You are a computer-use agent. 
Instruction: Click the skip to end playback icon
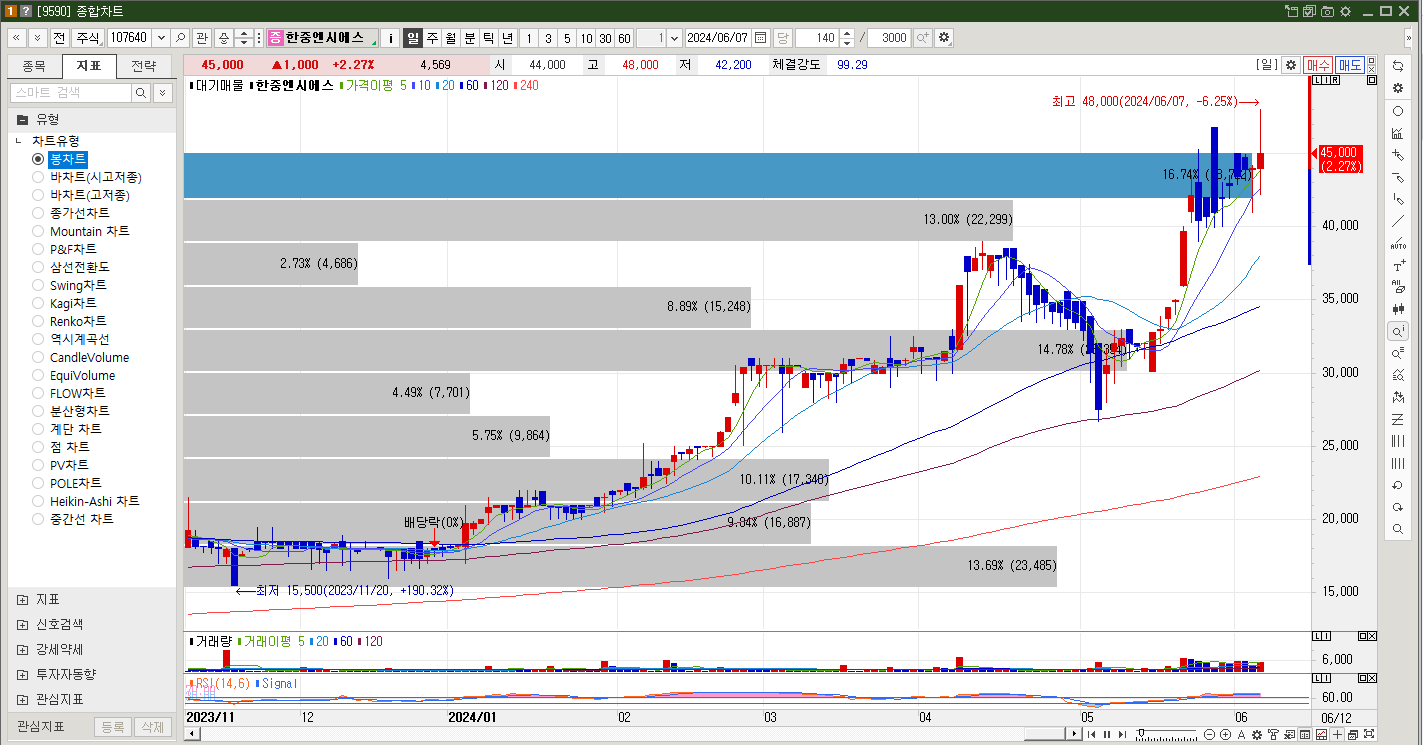point(1122,735)
